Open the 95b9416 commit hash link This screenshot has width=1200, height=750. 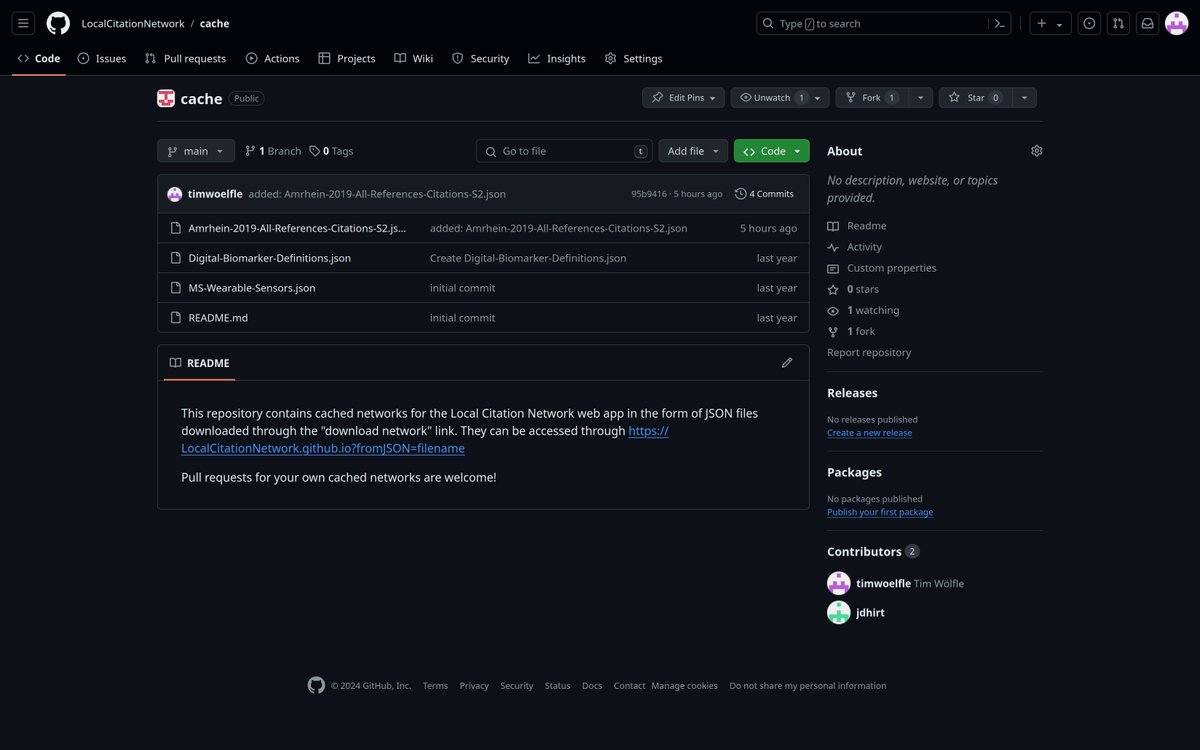click(649, 194)
